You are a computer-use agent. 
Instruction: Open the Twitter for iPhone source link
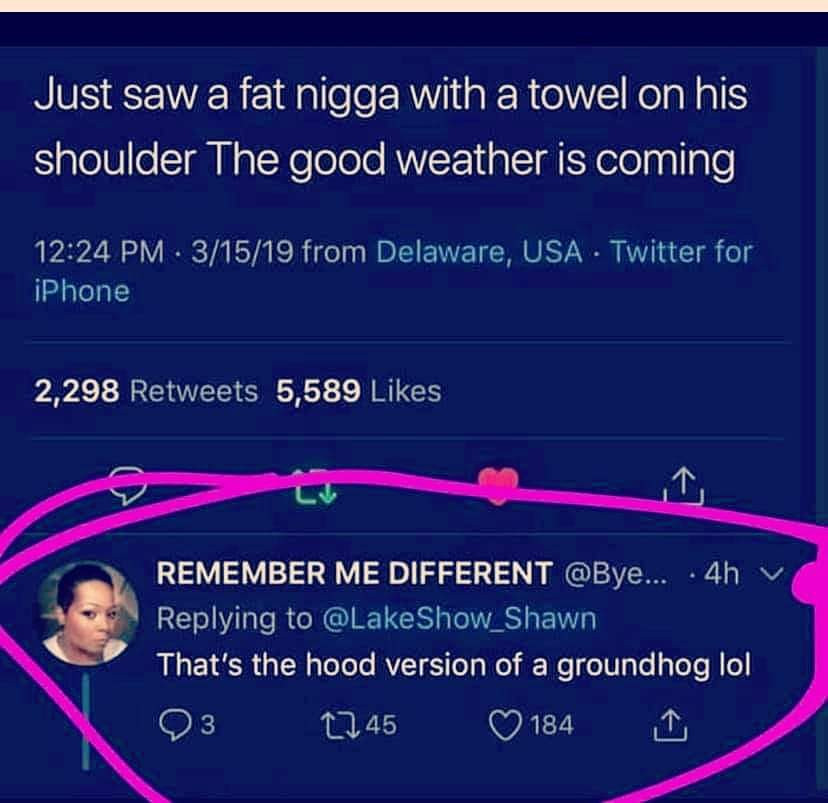[393, 271]
